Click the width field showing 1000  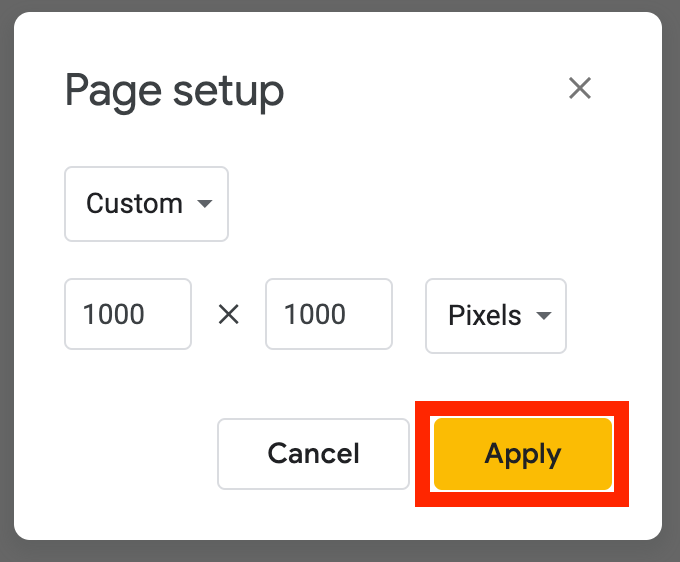click(x=127, y=315)
